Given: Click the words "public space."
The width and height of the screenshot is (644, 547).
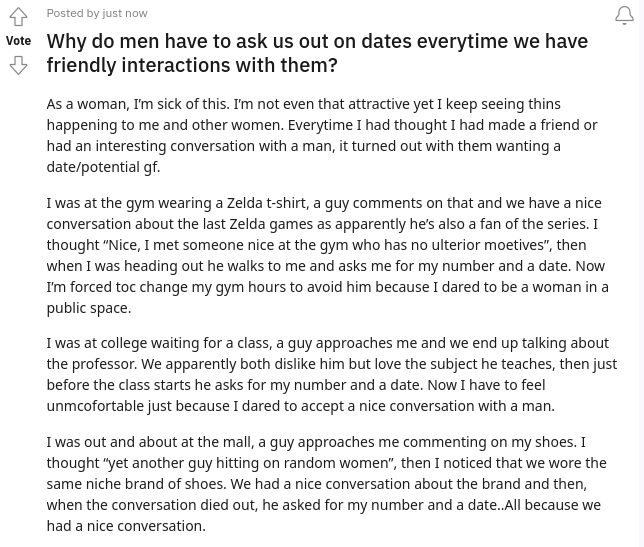Looking at the screenshot, I should tap(88, 308).
